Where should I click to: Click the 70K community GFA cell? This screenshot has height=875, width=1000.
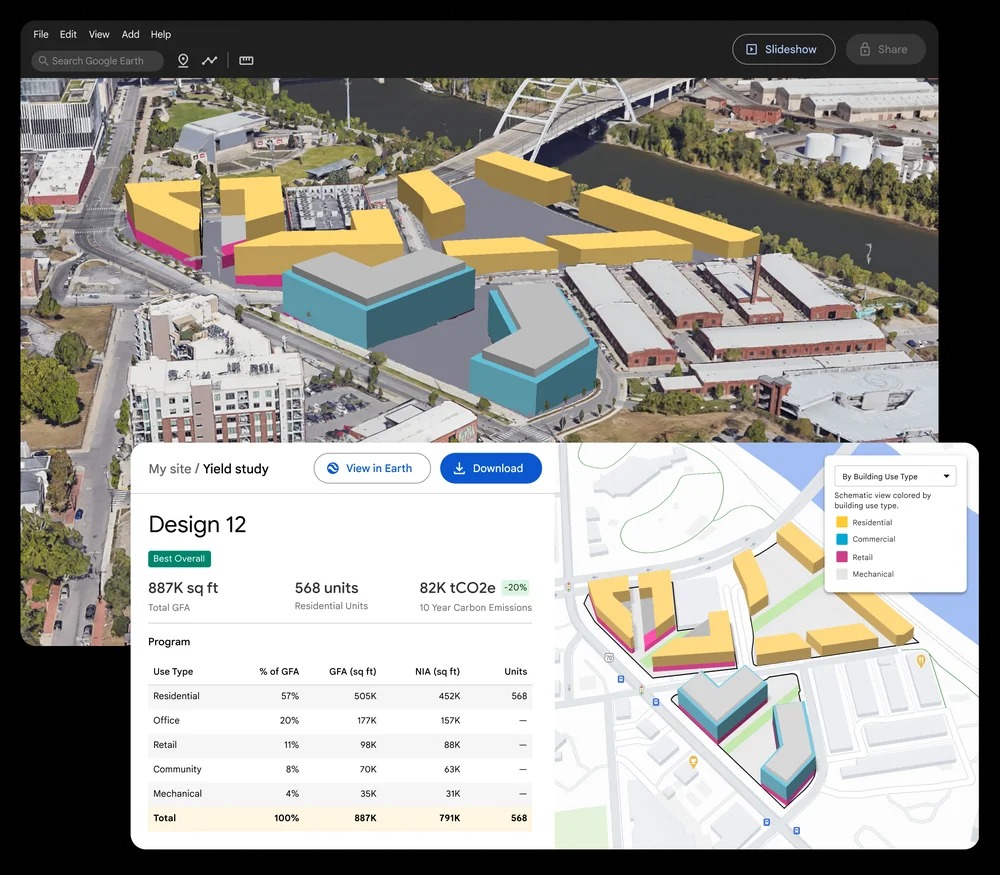pyautogui.click(x=368, y=769)
